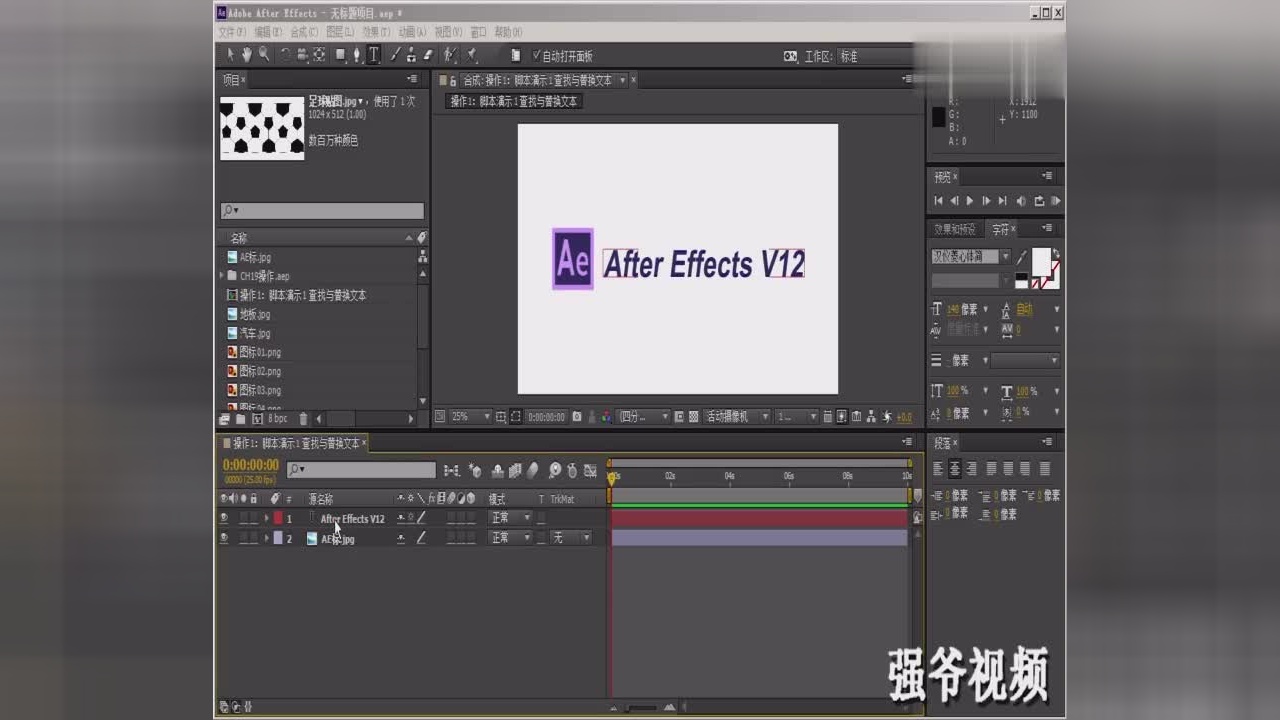The width and height of the screenshot is (1280, 720).
Task: Delete selected project item trash icon
Action: [305, 419]
